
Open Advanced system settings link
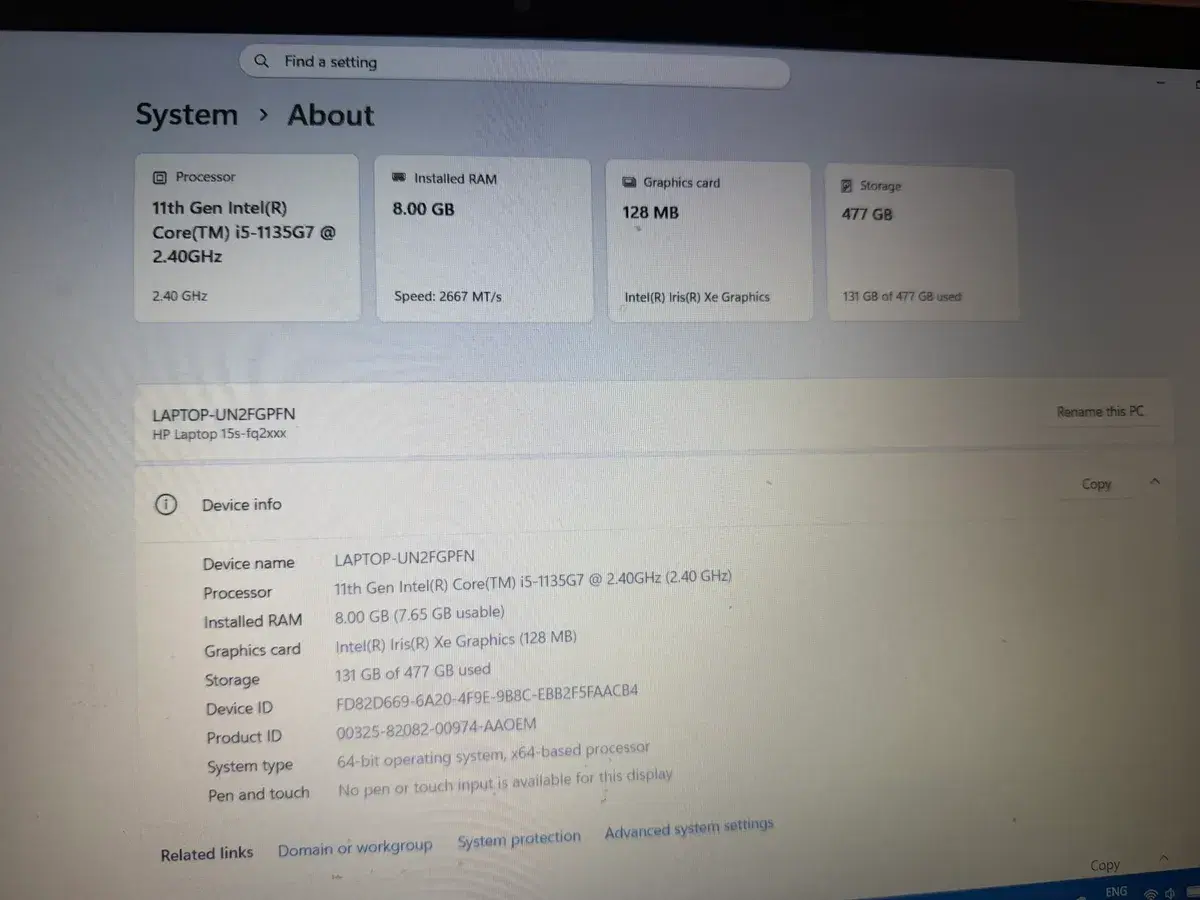[x=689, y=829]
